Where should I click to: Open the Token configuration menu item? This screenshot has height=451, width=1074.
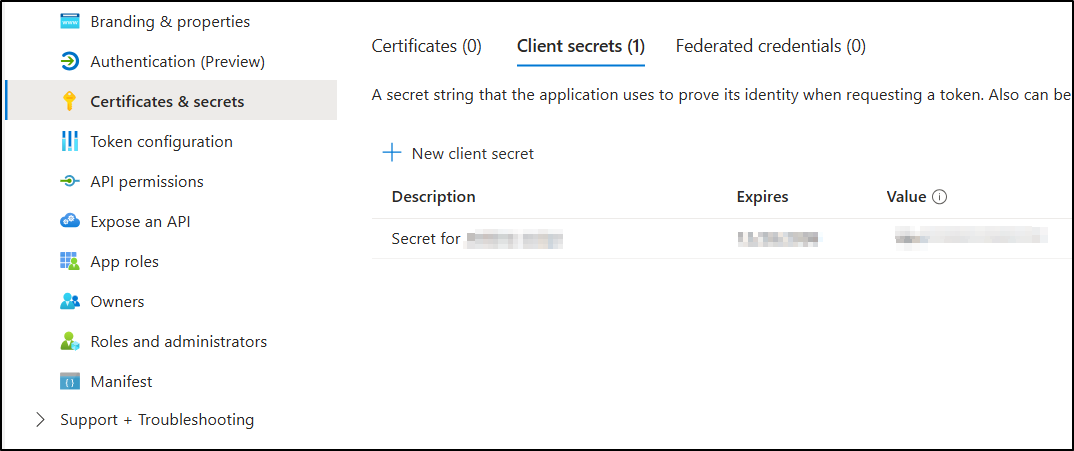tap(161, 142)
